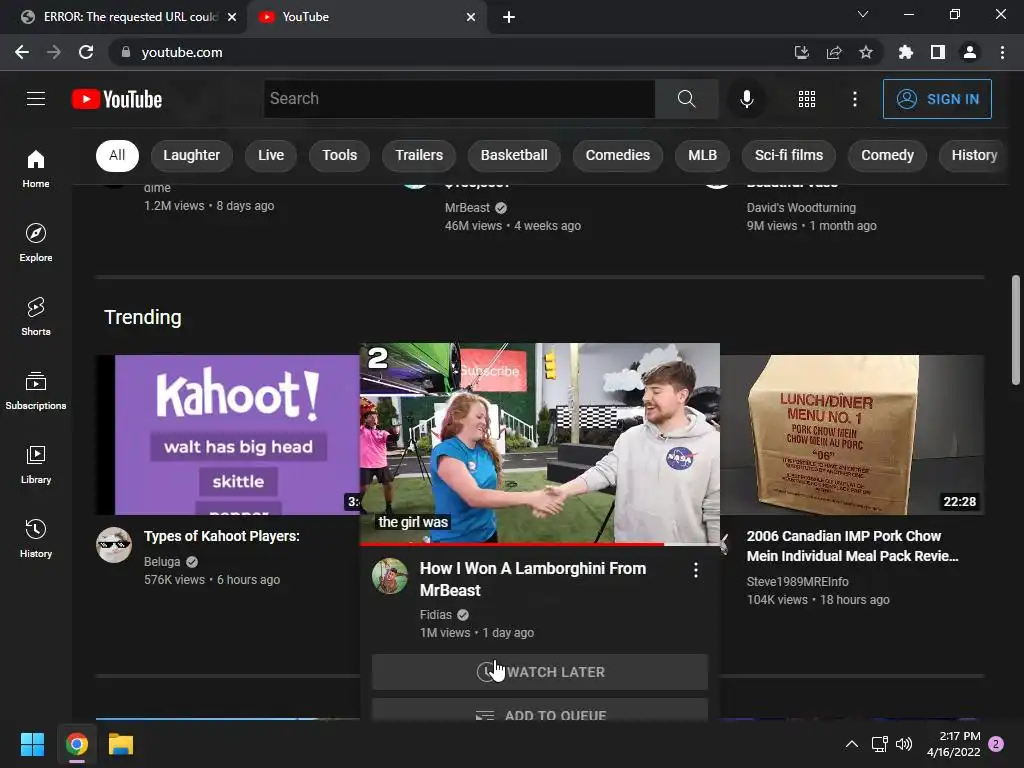This screenshot has width=1024, height=768.
Task: Open History in sidebar
Action: (x=36, y=538)
